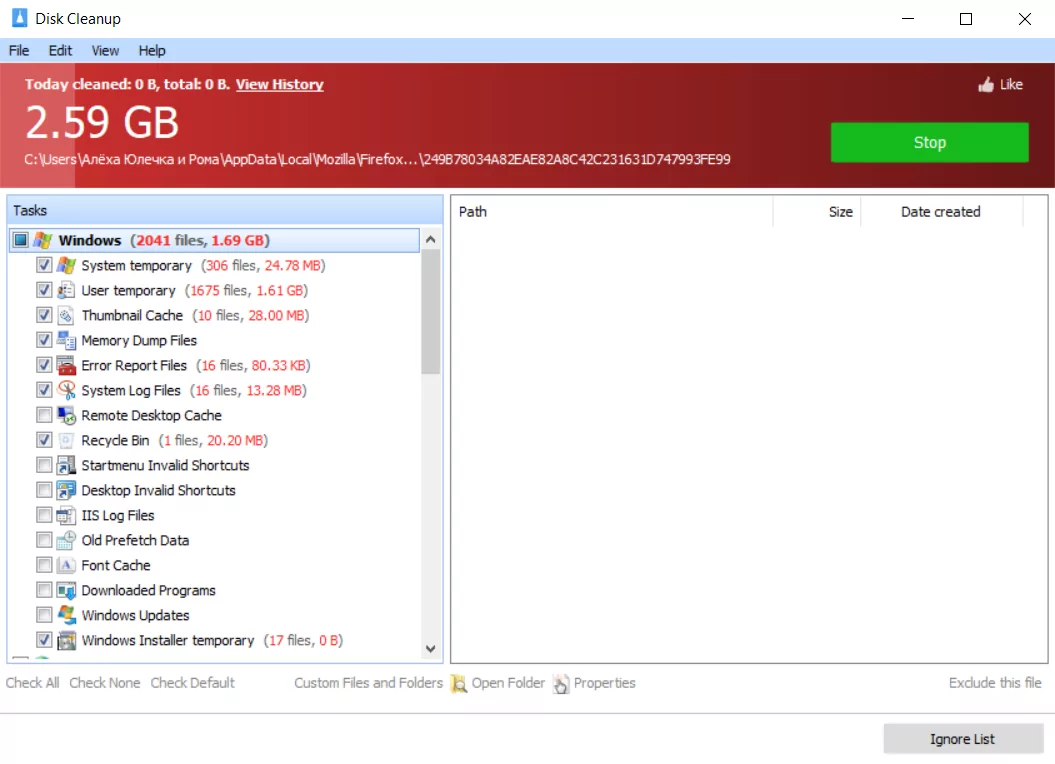Check the Font Cache checkbox
Image resolution: width=1055 pixels, height=764 pixels.
[44, 565]
